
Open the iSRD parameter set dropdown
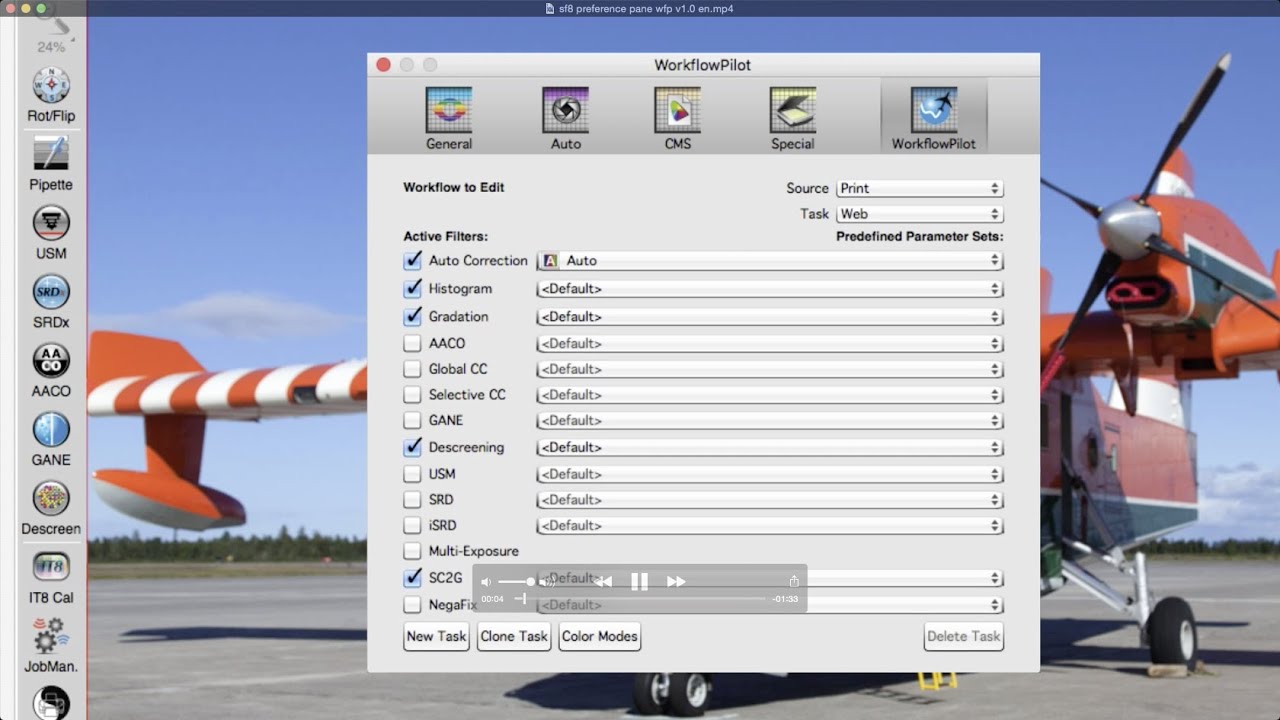770,526
